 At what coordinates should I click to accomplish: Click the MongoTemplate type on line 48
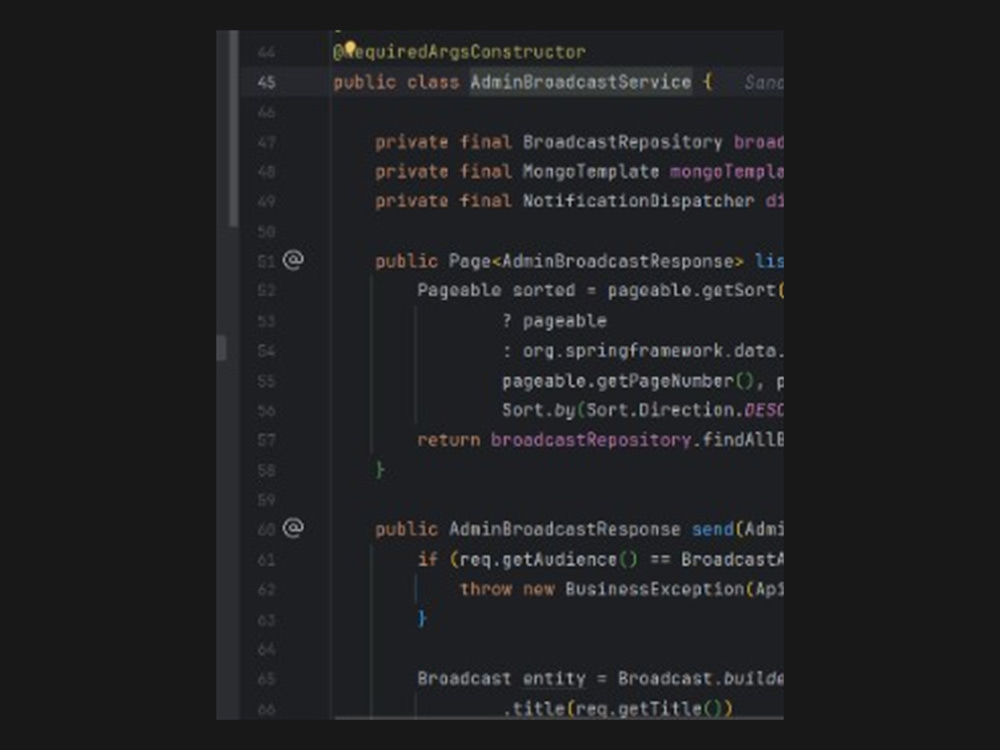pyautogui.click(x=591, y=172)
